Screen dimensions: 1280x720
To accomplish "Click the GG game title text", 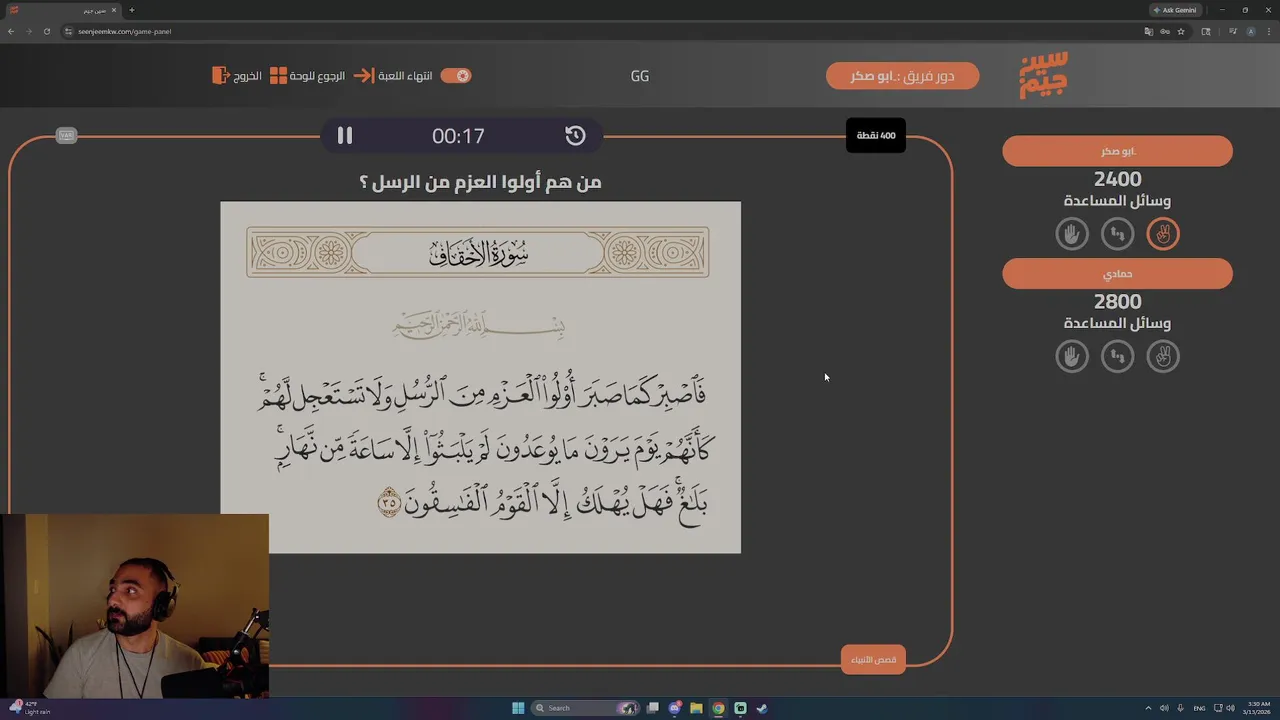I will [640, 76].
